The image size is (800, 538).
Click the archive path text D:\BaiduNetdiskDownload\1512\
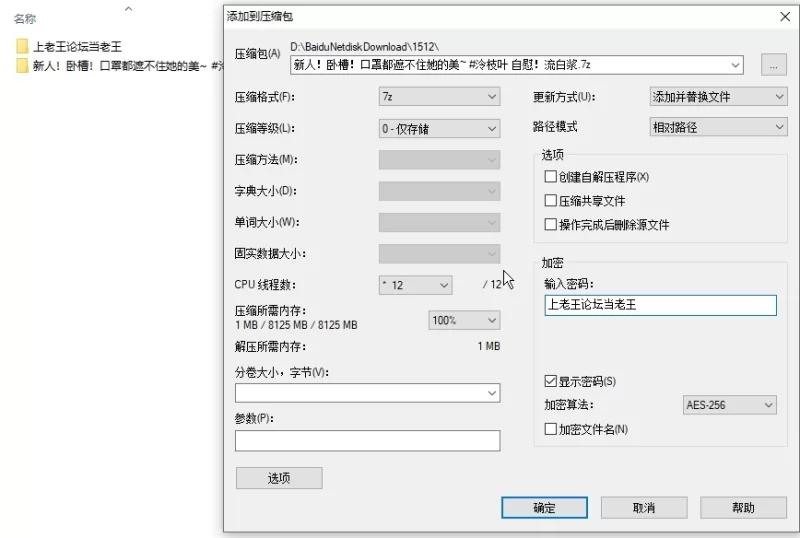point(365,47)
